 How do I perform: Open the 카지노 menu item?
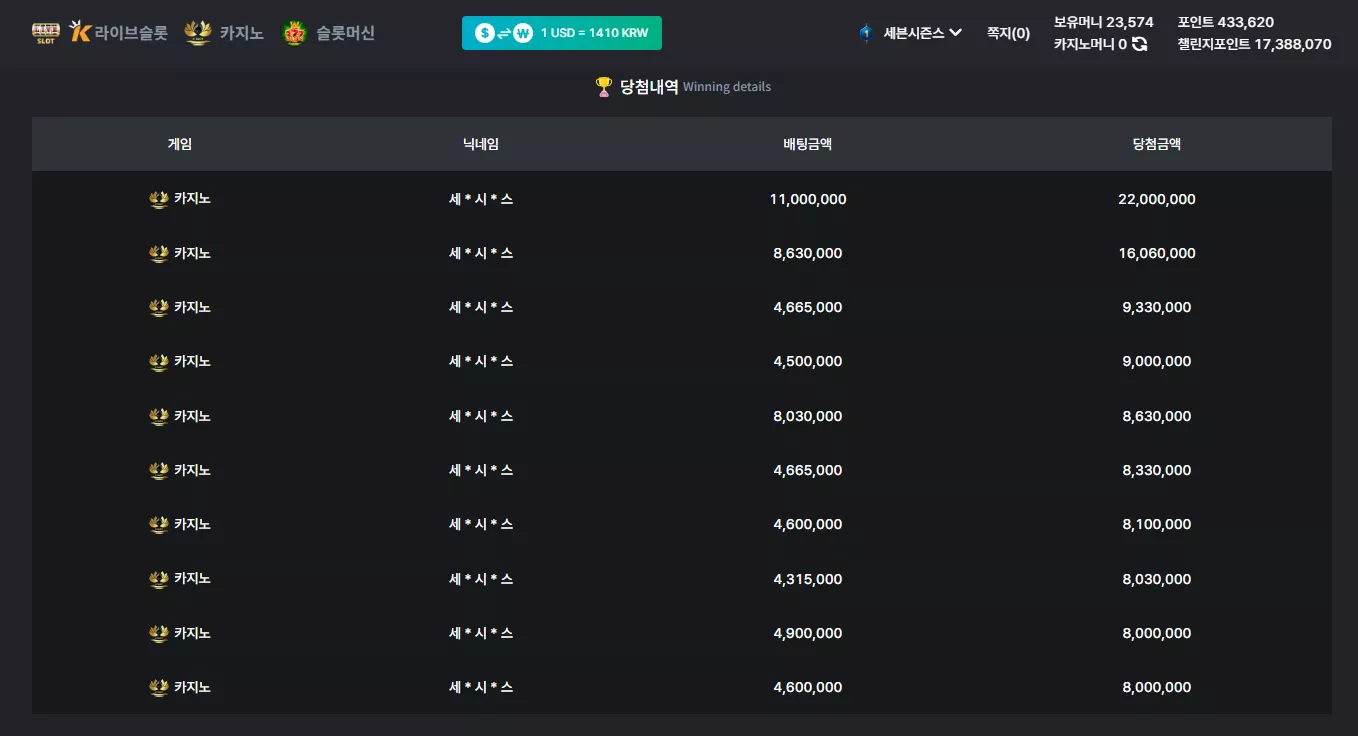(x=242, y=33)
